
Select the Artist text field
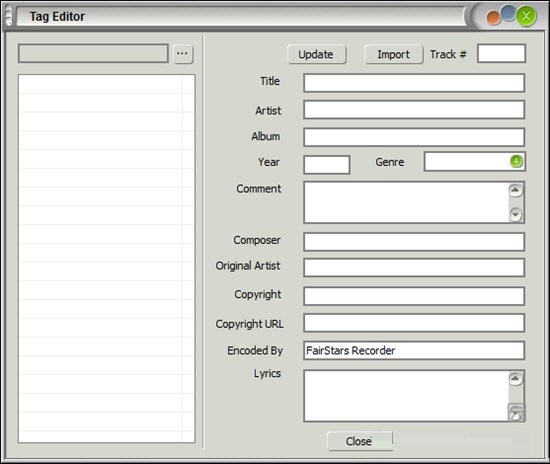pos(414,110)
